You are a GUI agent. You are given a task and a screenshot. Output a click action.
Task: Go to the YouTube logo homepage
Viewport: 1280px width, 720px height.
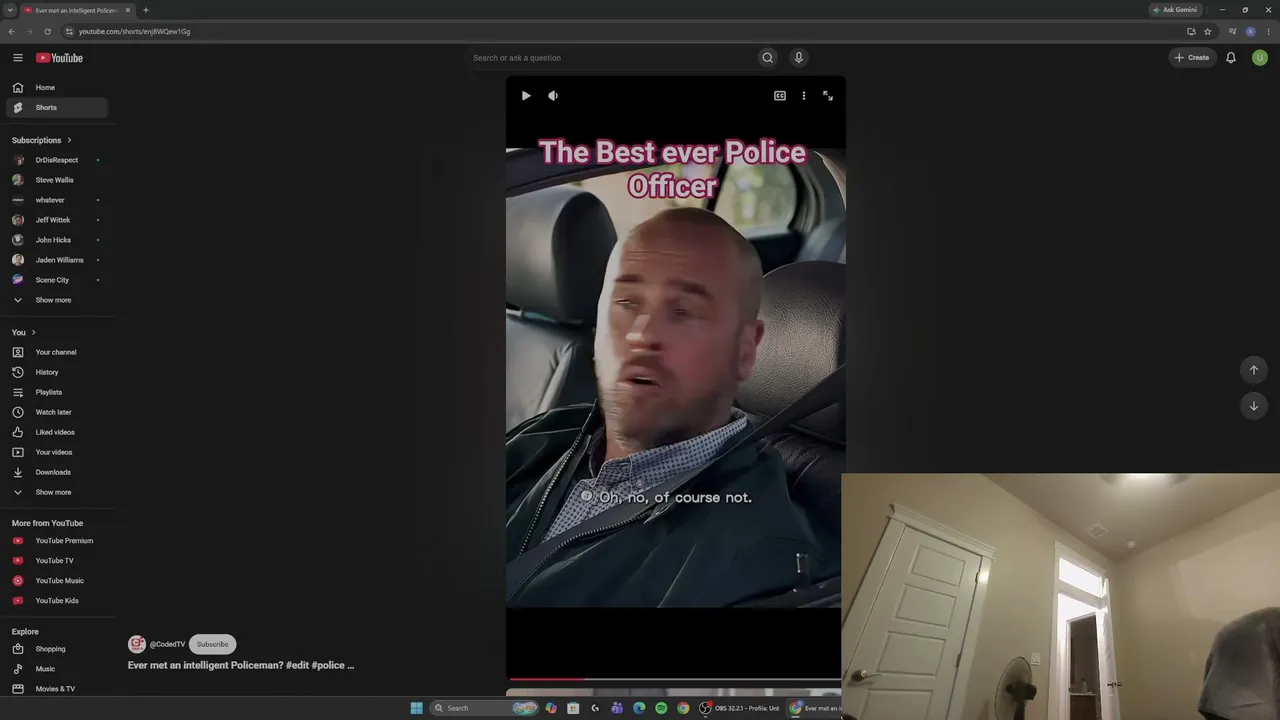coord(60,58)
